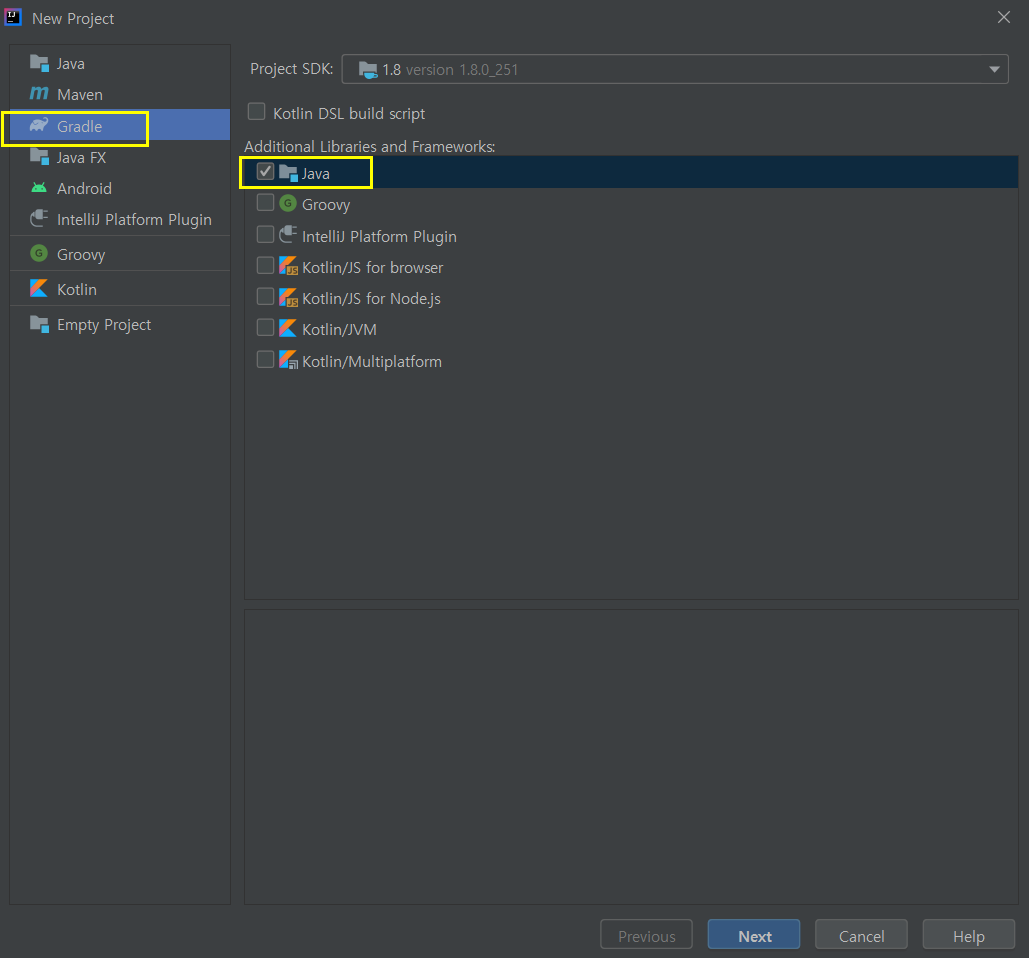Click the 'Kotlin/JS for browser' label text
The height and width of the screenshot is (958, 1029).
pos(372,267)
